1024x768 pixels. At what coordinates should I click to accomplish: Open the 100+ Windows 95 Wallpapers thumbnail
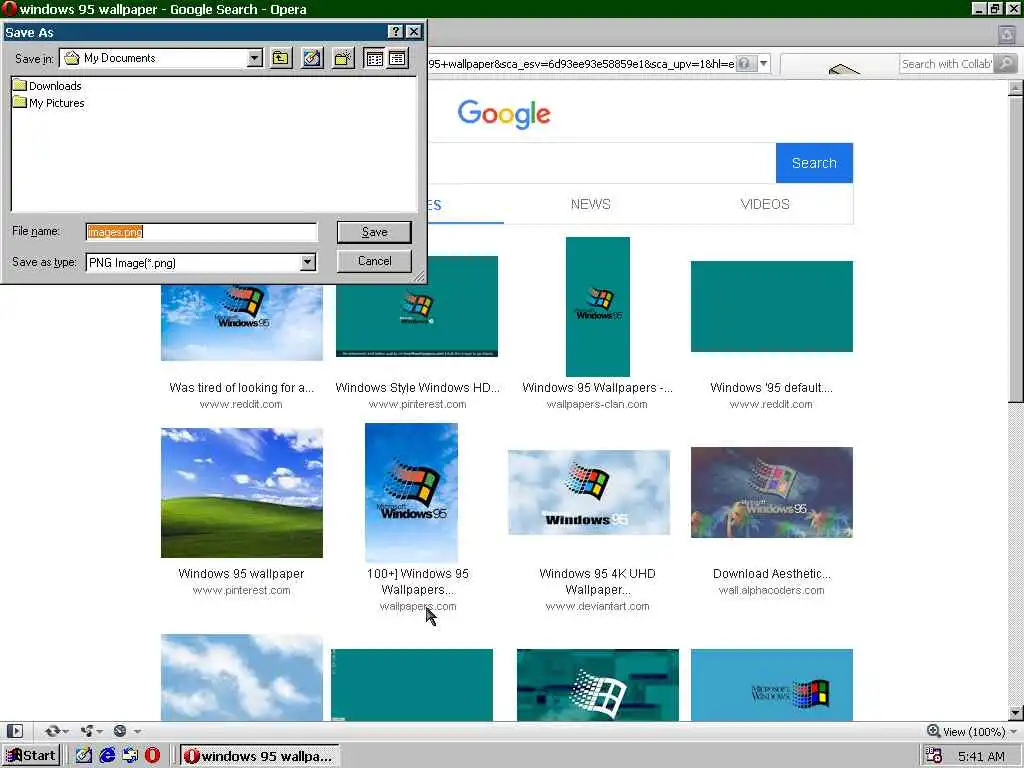point(411,492)
